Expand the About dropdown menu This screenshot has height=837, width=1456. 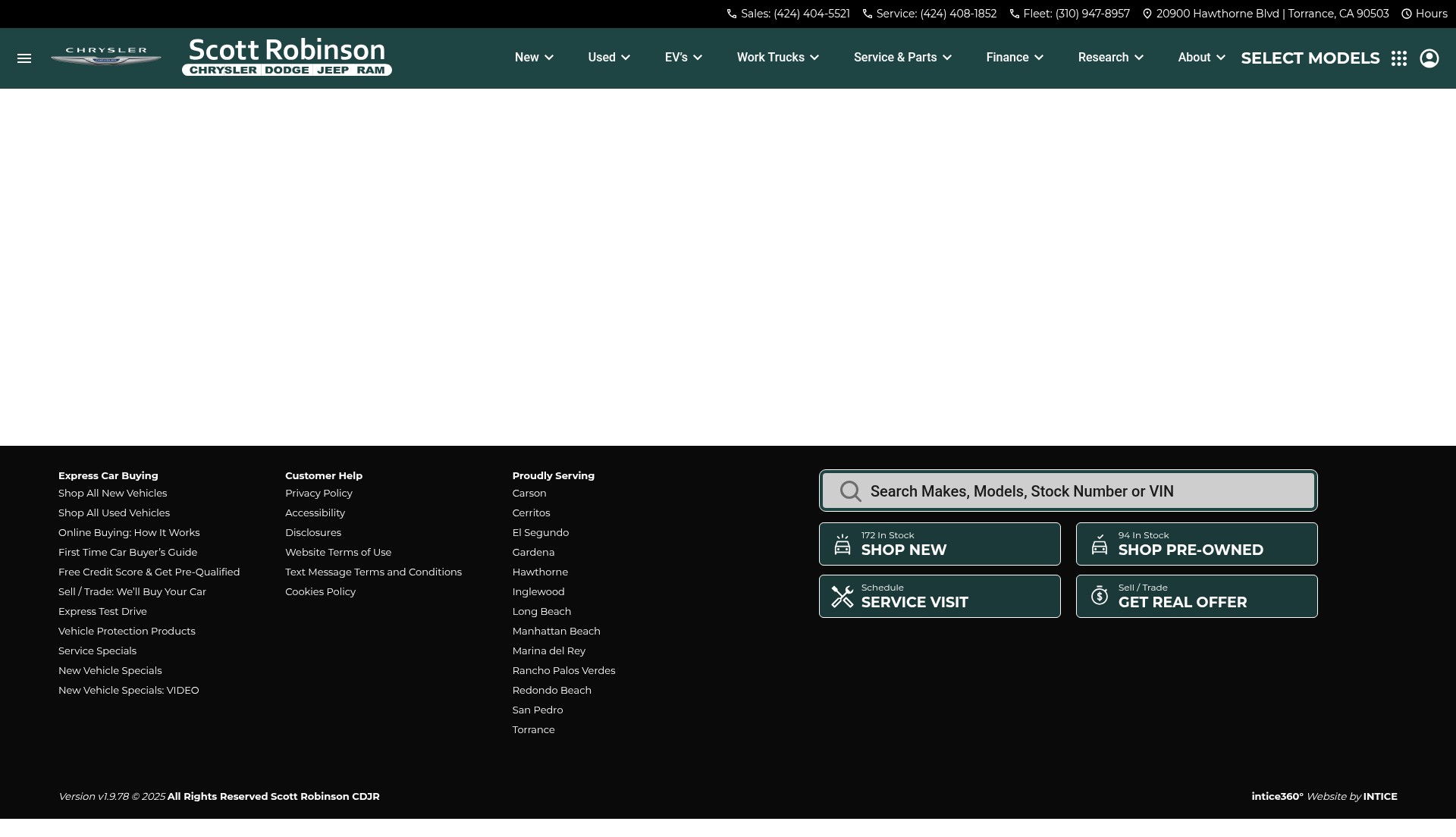[1201, 58]
